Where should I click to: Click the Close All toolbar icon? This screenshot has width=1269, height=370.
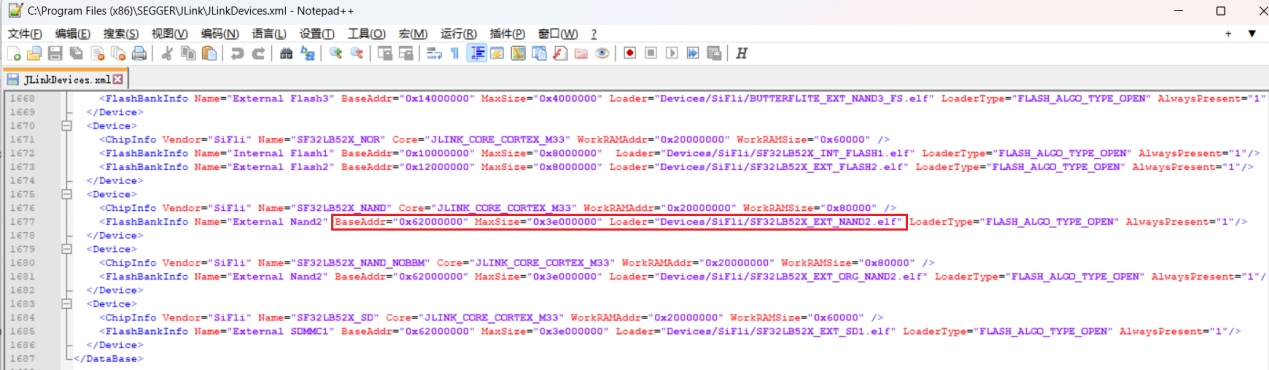[118, 53]
